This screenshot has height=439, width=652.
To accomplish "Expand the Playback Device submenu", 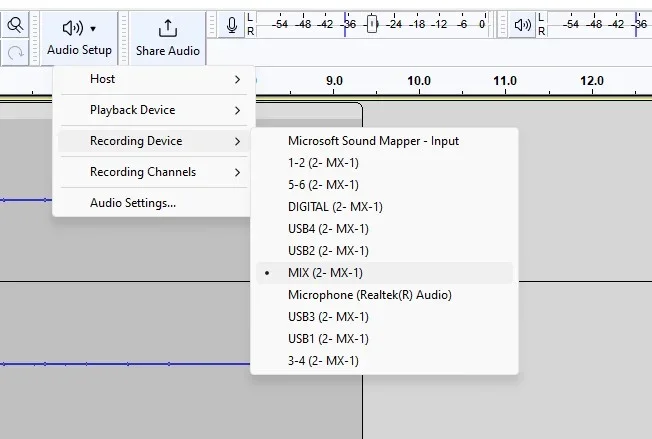I will (x=154, y=110).
